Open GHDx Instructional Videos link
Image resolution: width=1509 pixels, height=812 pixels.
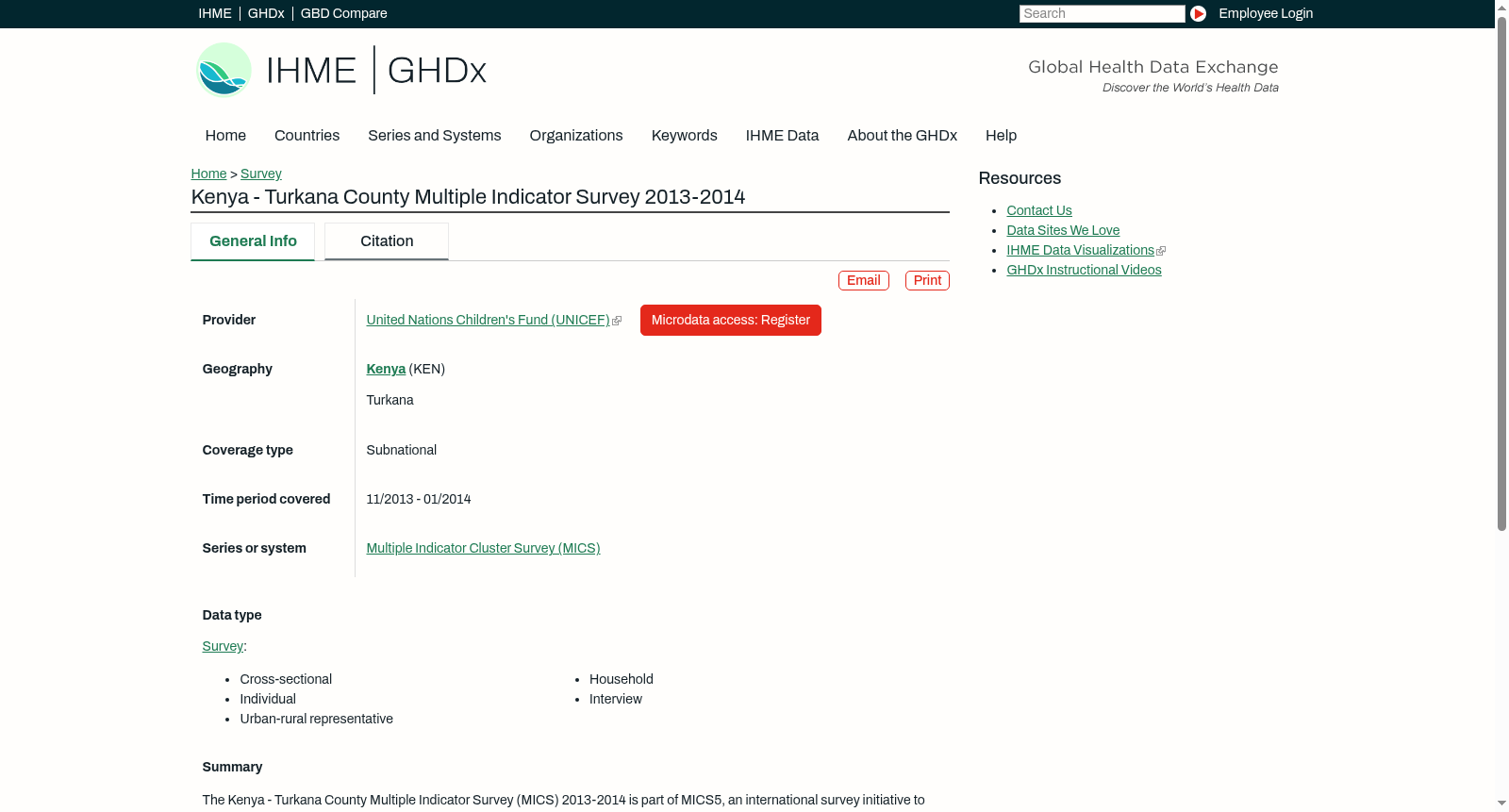coord(1084,271)
